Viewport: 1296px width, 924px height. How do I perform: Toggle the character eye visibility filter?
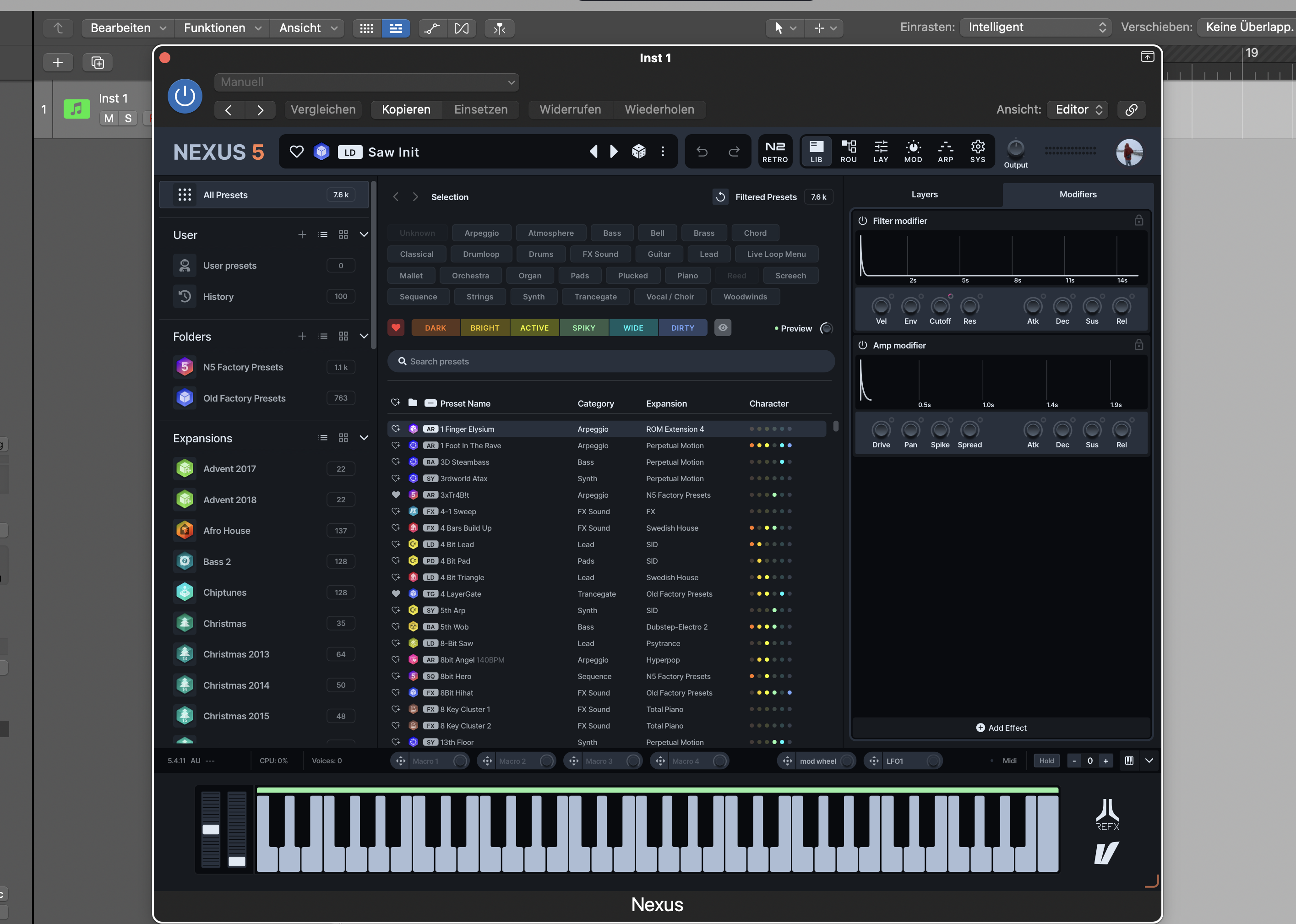[723, 328]
